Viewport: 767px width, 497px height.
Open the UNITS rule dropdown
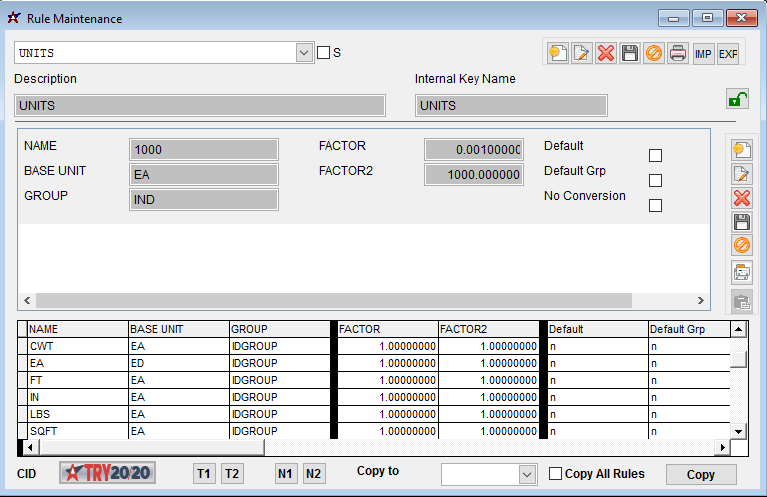click(304, 53)
